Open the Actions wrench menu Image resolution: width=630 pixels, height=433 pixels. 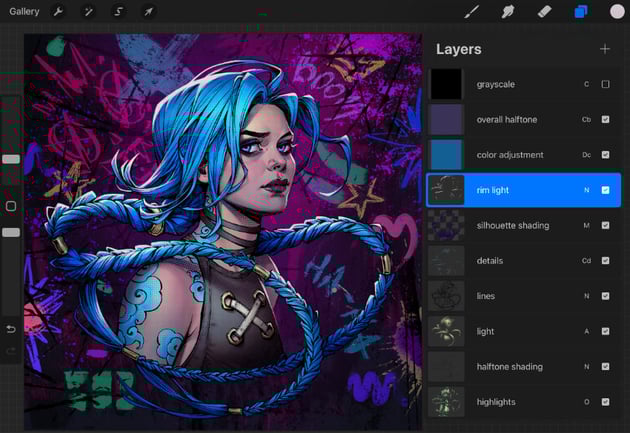click(x=58, y=12)
